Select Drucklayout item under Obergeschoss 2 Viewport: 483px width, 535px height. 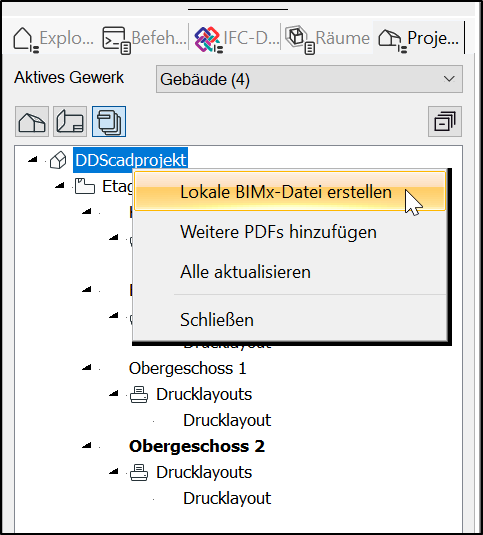point(227,498)
